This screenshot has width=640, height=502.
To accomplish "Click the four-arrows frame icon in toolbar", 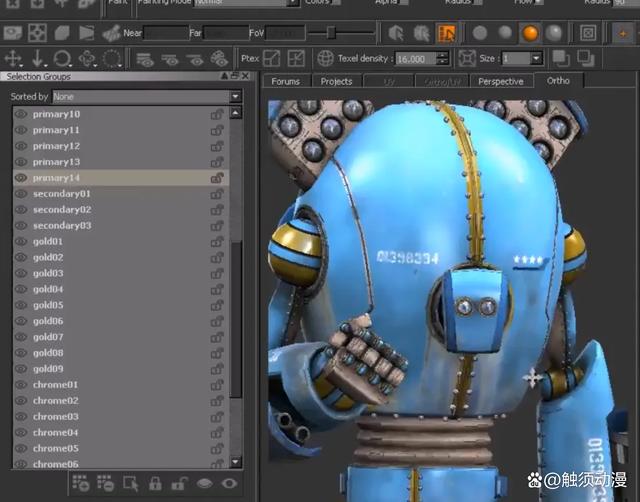I will (x=37, y=33).
